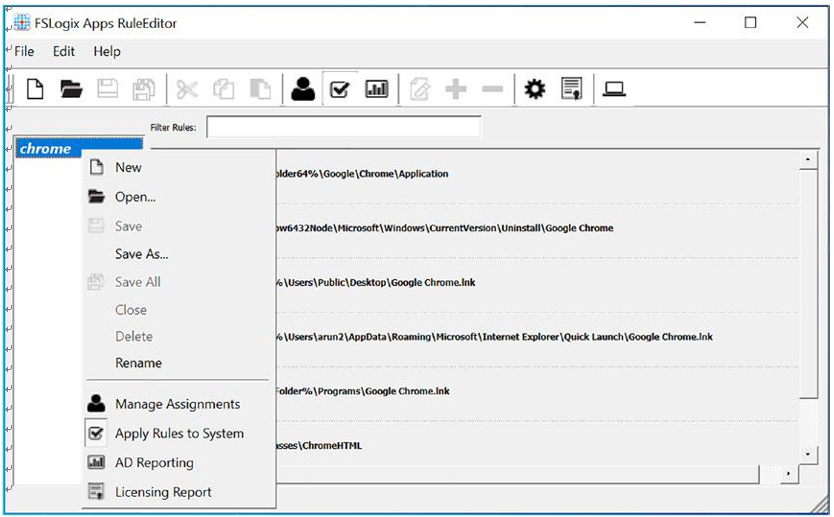Click the Cut scissors toolbar icon
834x517 pixels.
click(187, 89)
